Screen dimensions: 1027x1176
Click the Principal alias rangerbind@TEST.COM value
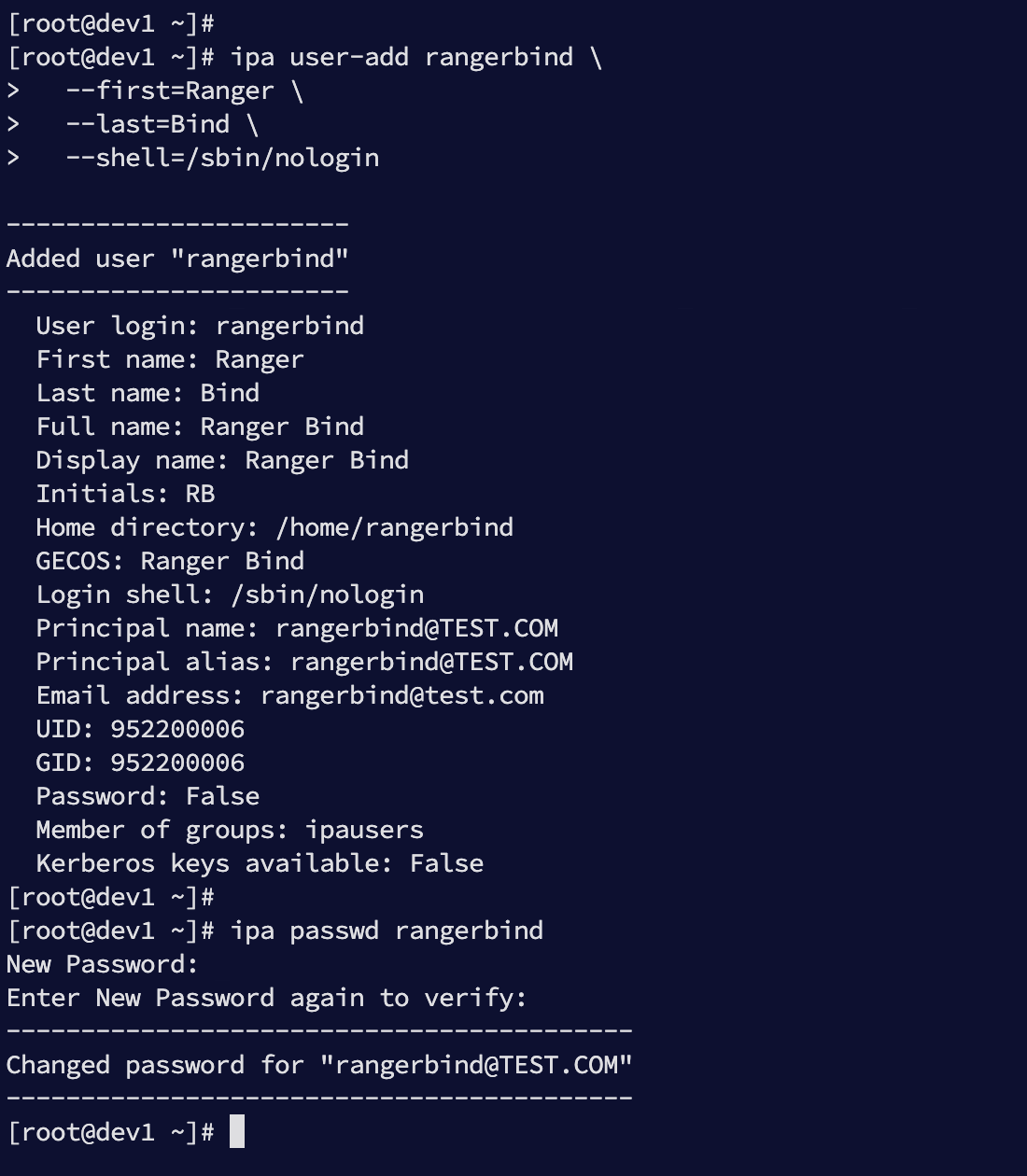click(x=431, y=662)
